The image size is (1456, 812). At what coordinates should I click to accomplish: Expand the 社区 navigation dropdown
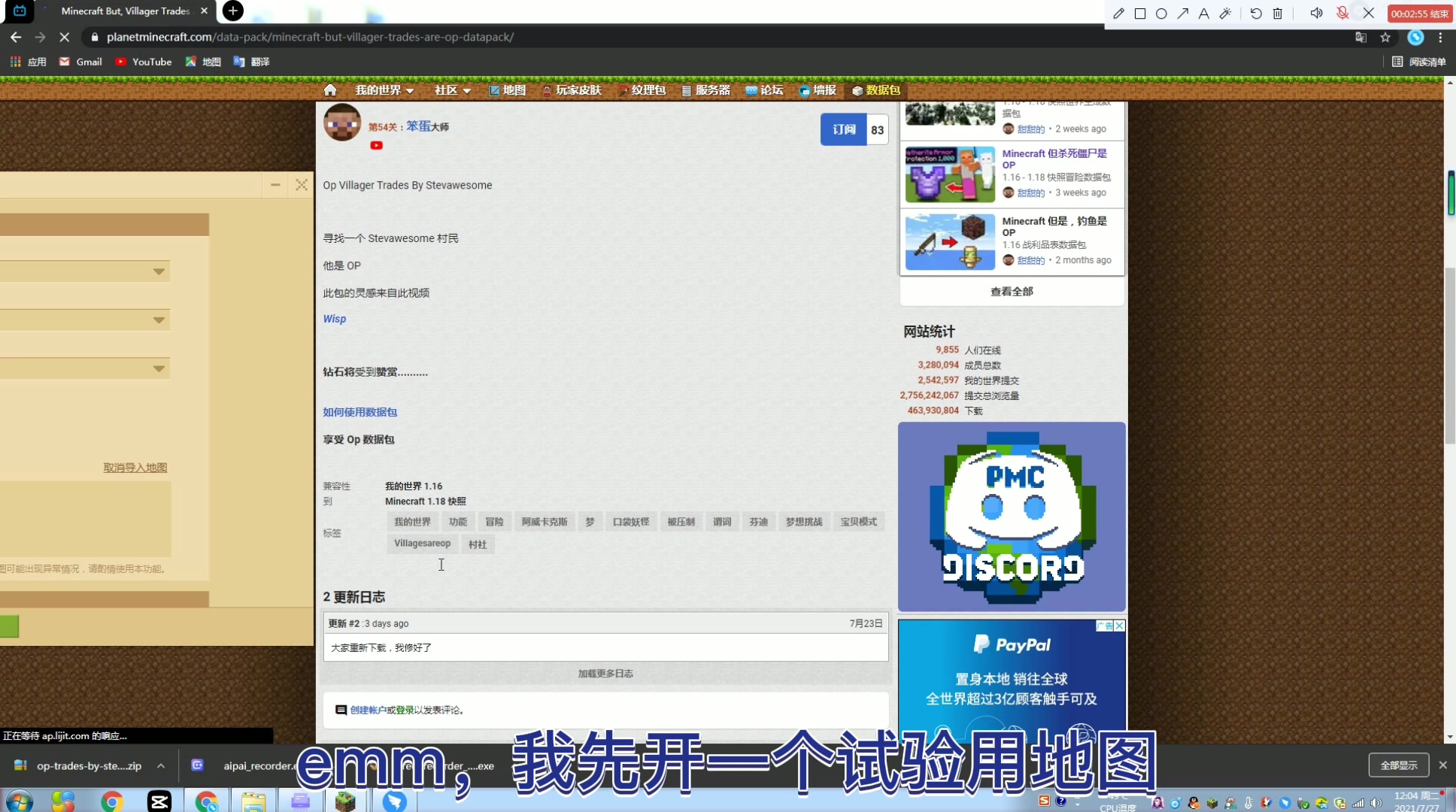pyautogui.click(x=452, y=90)
